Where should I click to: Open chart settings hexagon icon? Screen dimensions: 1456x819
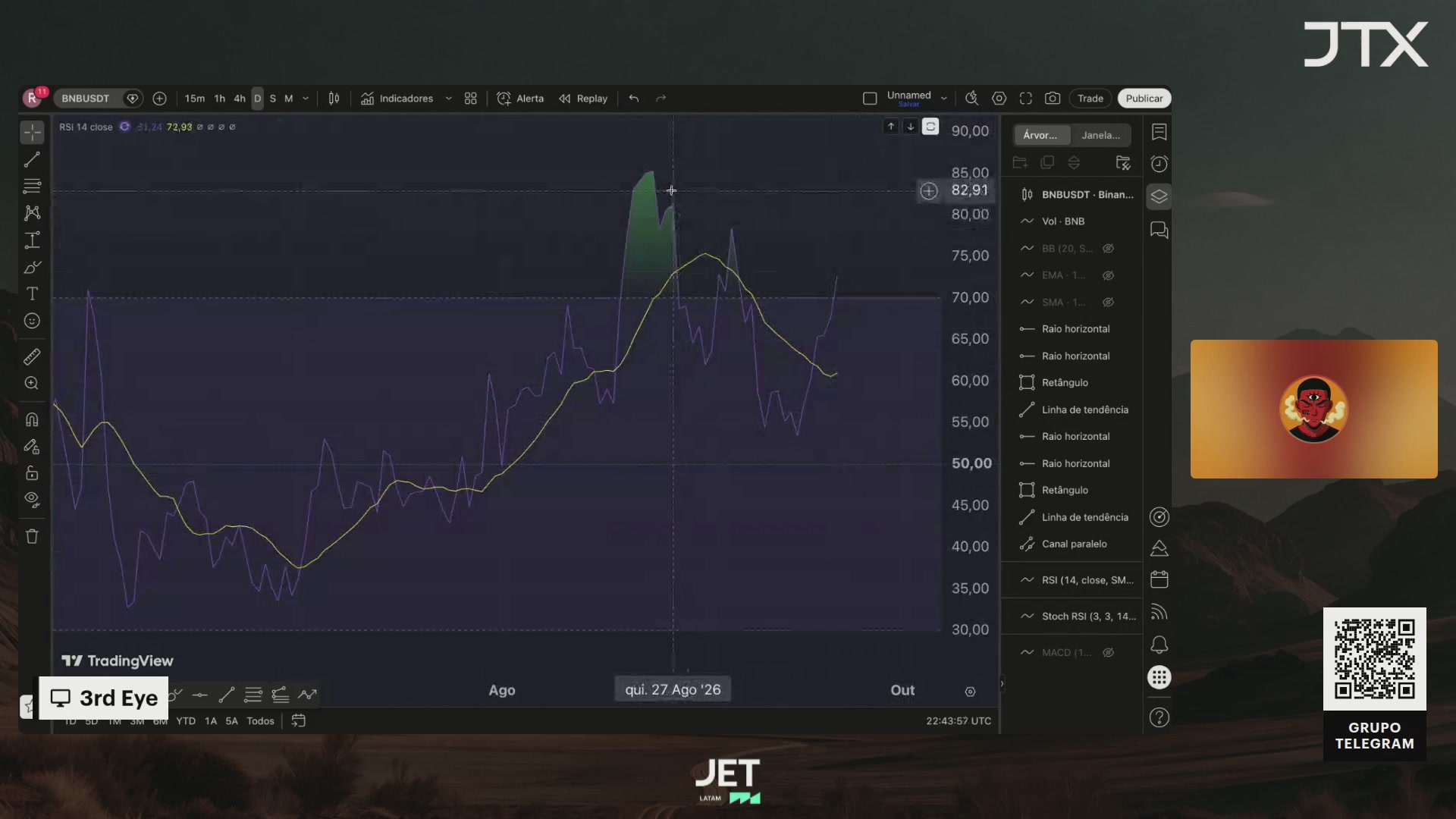[x=999, y=99]
